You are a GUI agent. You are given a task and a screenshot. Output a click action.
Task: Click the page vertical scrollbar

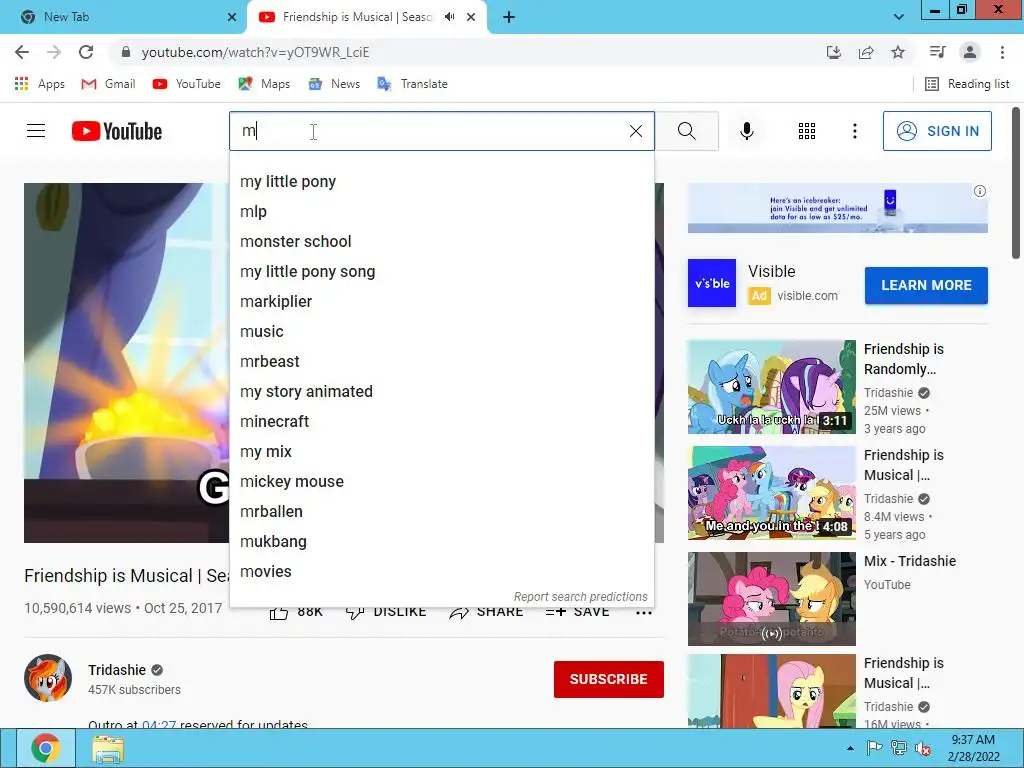point(1016,183)
